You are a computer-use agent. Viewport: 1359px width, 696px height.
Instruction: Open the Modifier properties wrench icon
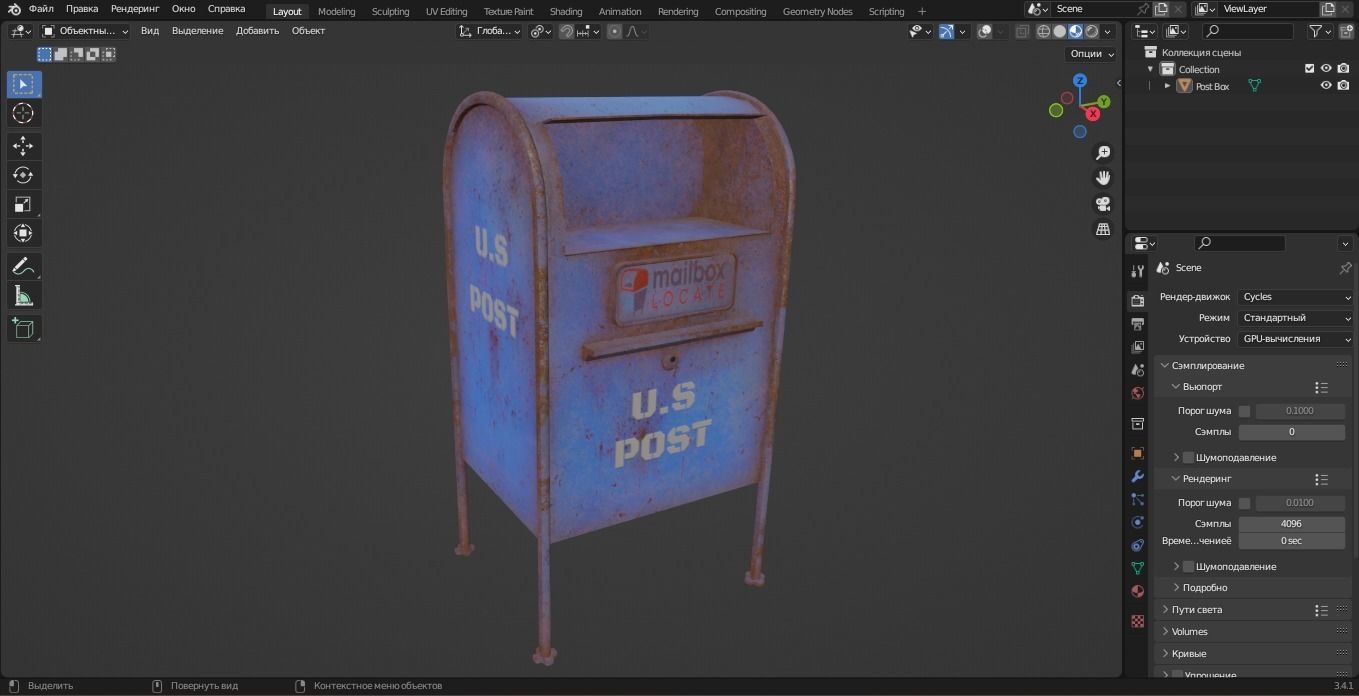[1137, 477]
